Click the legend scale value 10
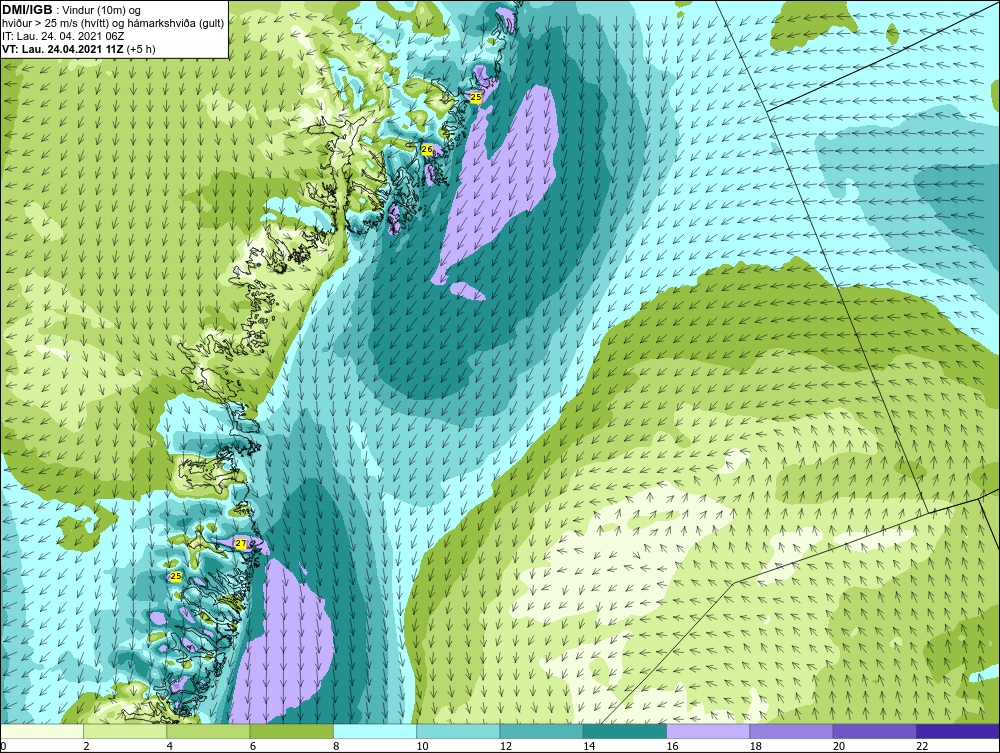Image resolution: width=1000 pixels, height=753 pixels. click(x=422, y=746)
